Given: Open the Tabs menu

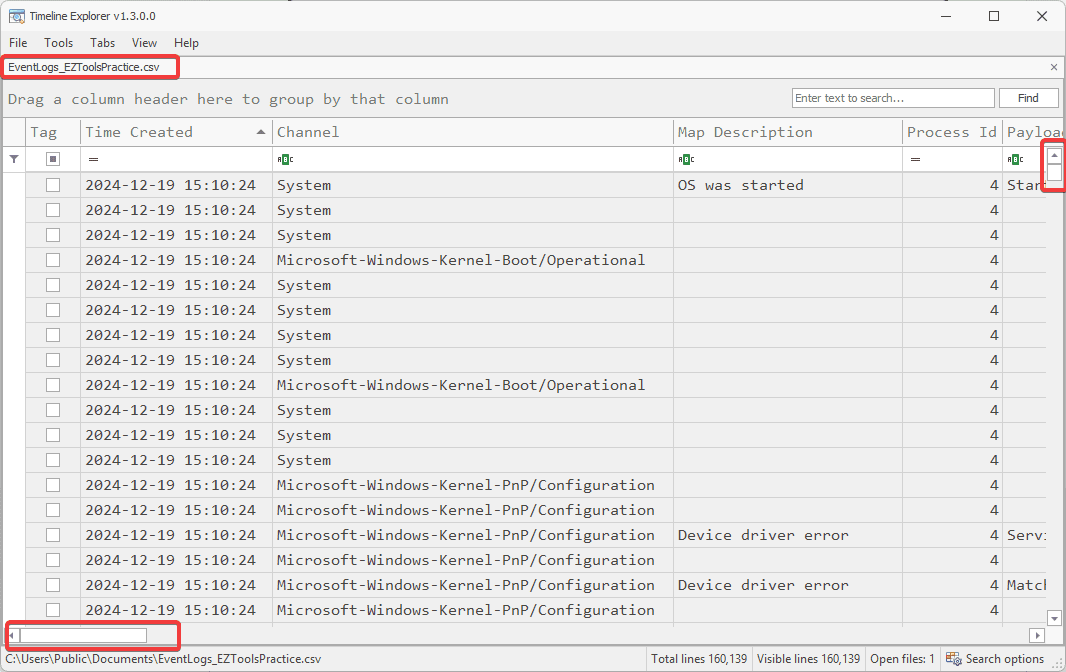Looking at the screenshot, I should click(x=103, y=43).
